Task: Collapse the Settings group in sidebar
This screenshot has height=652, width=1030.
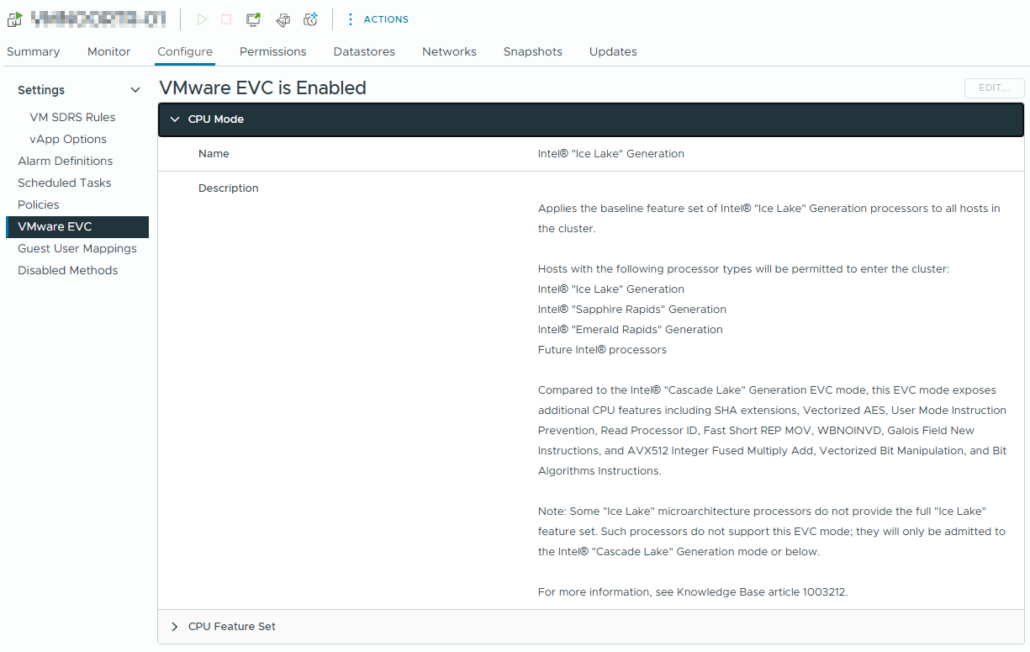Action: point(135,90)
